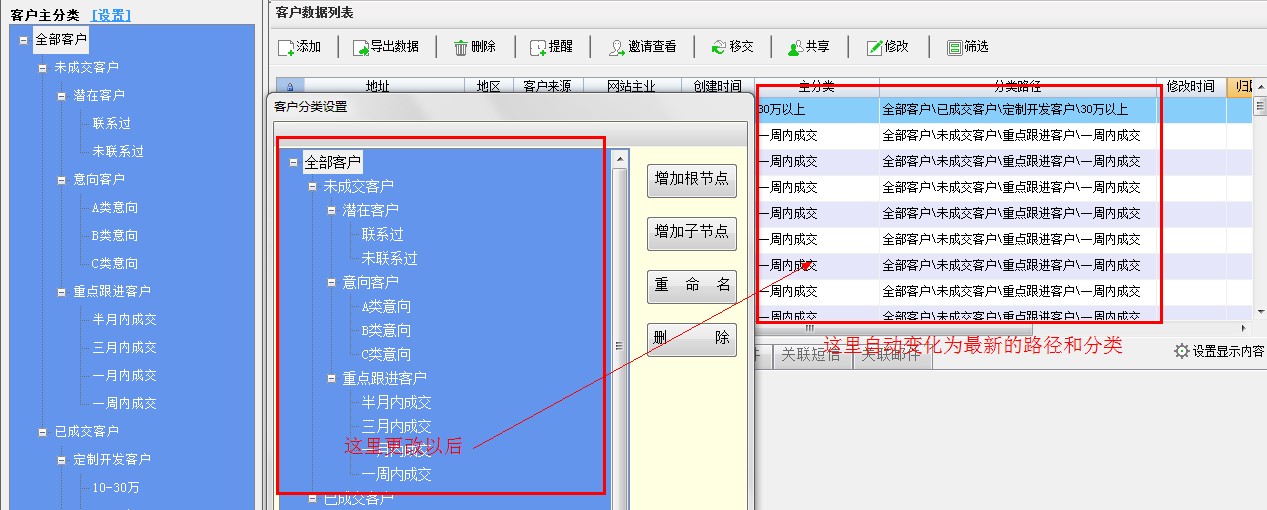The height and width of the screenshot is (510, 1267).
Task: Collapse 潜在客户 in the 客户分类设置 dialog
Action: pyautogui.click(x=331, y=210)
